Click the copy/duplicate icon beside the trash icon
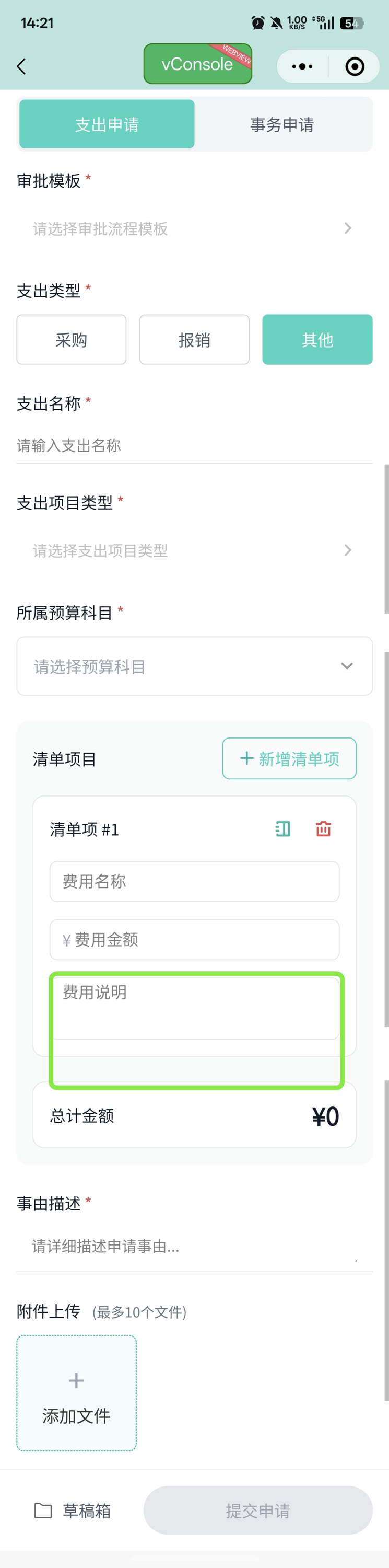The image size is (389, 1568). pyautogui.click(x=281, y=828)
